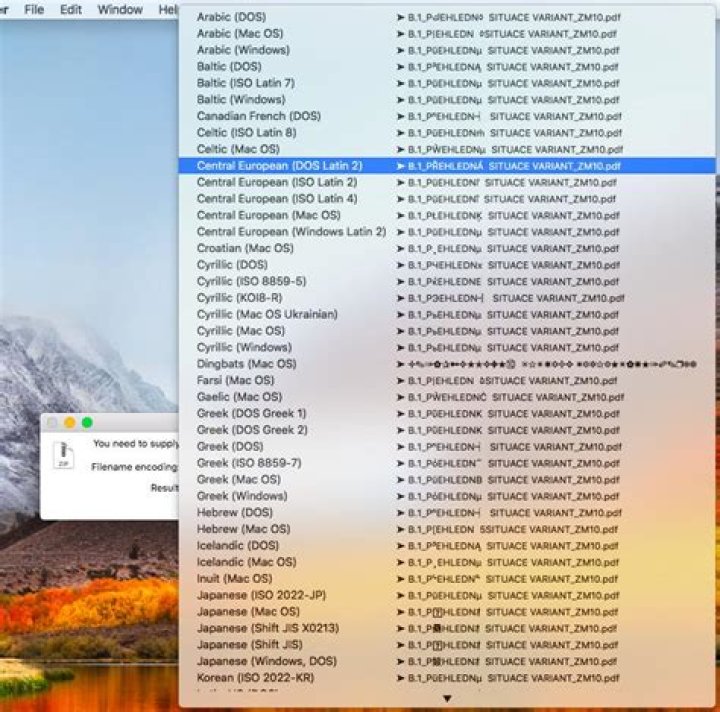The image size is (720, 712).
Task: Choose Japanese (ISO 2022-JP) encoding
Action: pyautogui.click(x=447, y=596)
